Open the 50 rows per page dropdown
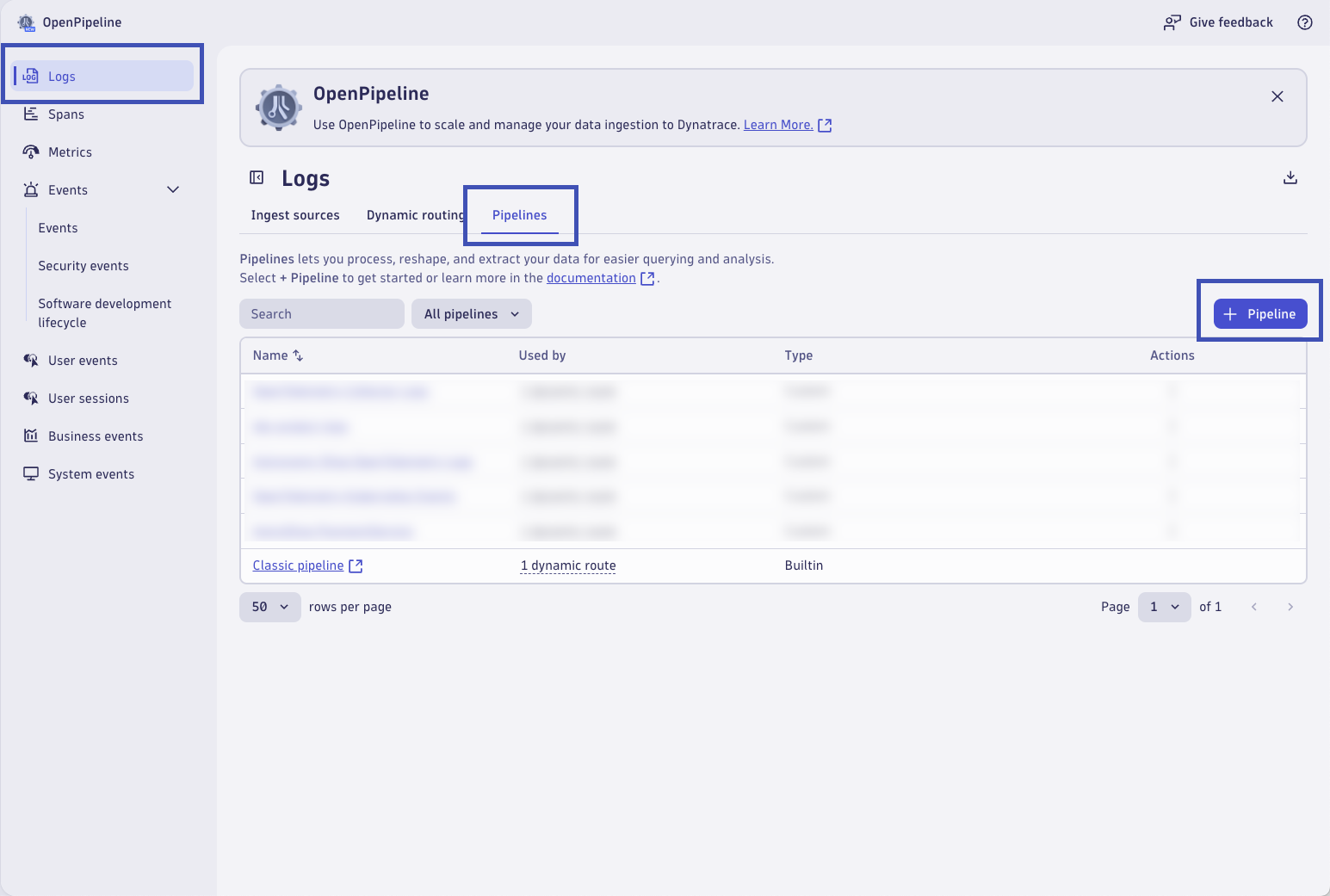 [270, 607]
